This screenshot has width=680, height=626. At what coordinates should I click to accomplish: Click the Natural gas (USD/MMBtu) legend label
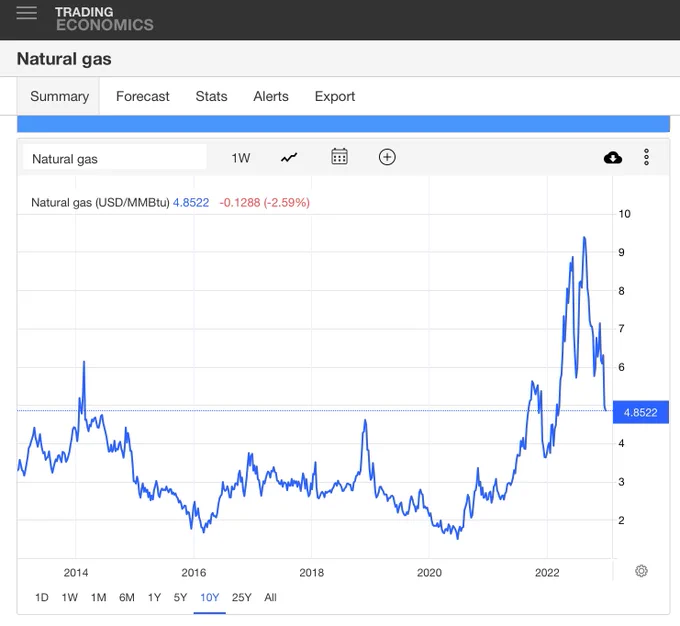tap(100, 203)
